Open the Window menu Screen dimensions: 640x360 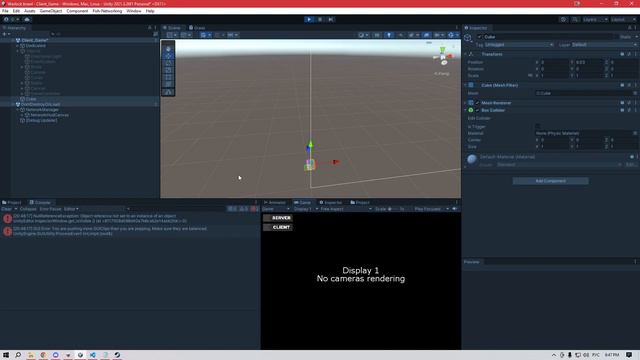click(x=133, y=11)
